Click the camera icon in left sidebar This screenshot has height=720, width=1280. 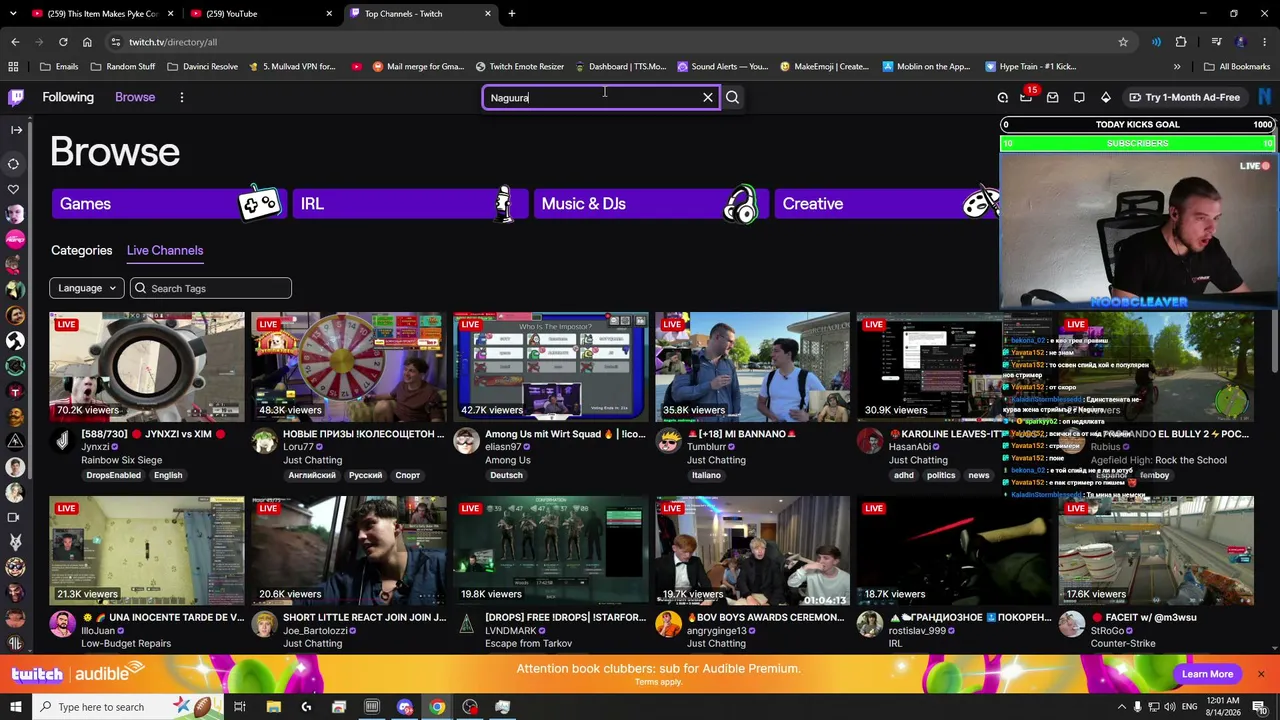[x=14, y=517]
